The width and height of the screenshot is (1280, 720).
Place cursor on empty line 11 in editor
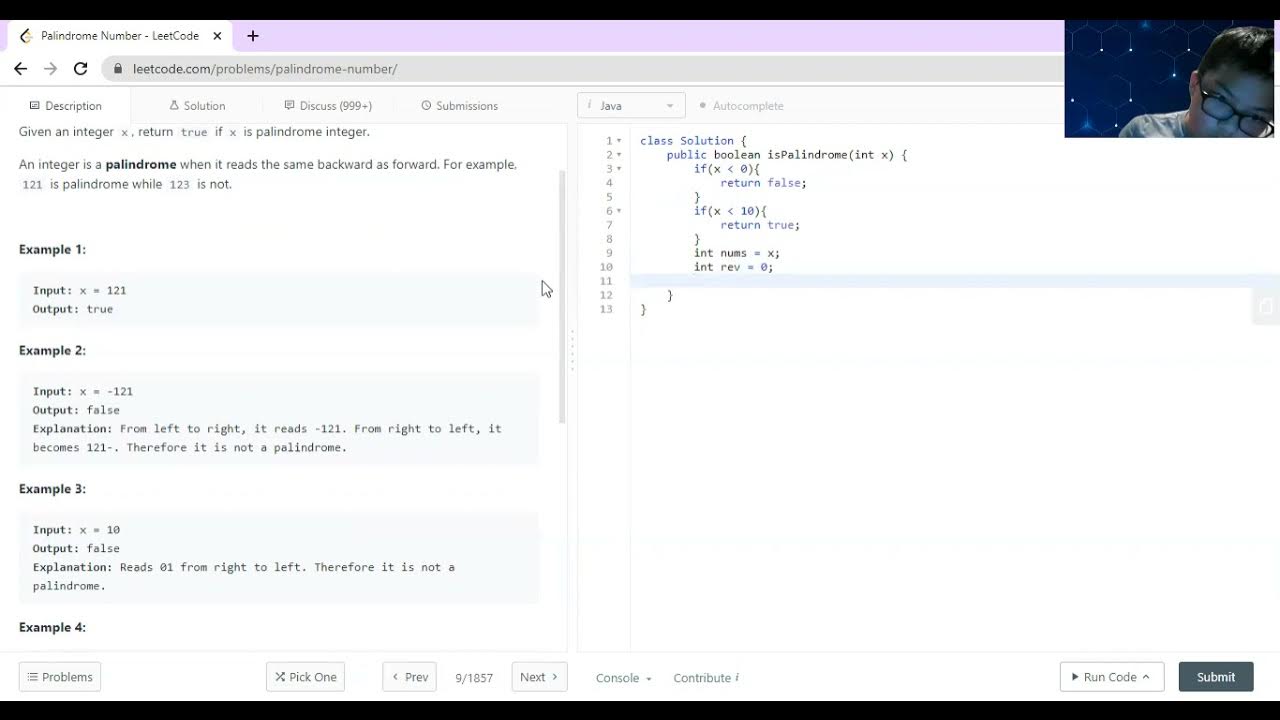[x=955, y=281]
